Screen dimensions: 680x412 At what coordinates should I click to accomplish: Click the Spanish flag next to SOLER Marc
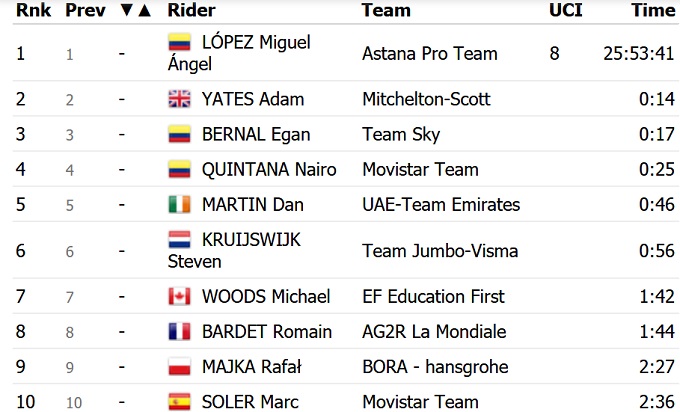[x=179, y=402]
